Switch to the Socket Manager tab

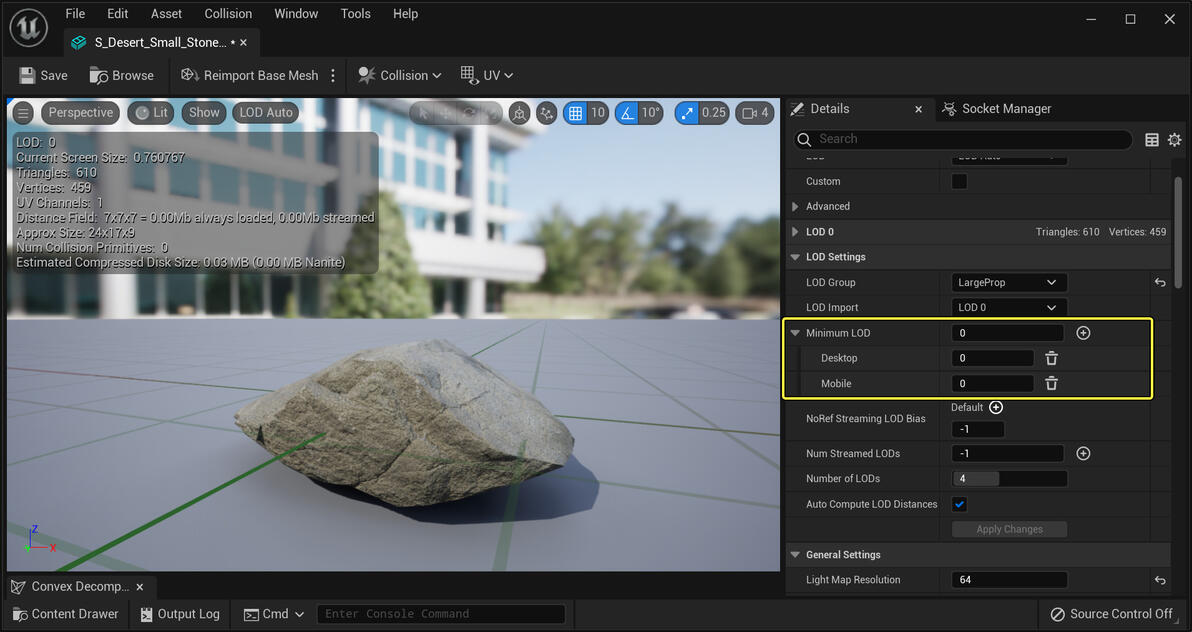tap(996, 109)
